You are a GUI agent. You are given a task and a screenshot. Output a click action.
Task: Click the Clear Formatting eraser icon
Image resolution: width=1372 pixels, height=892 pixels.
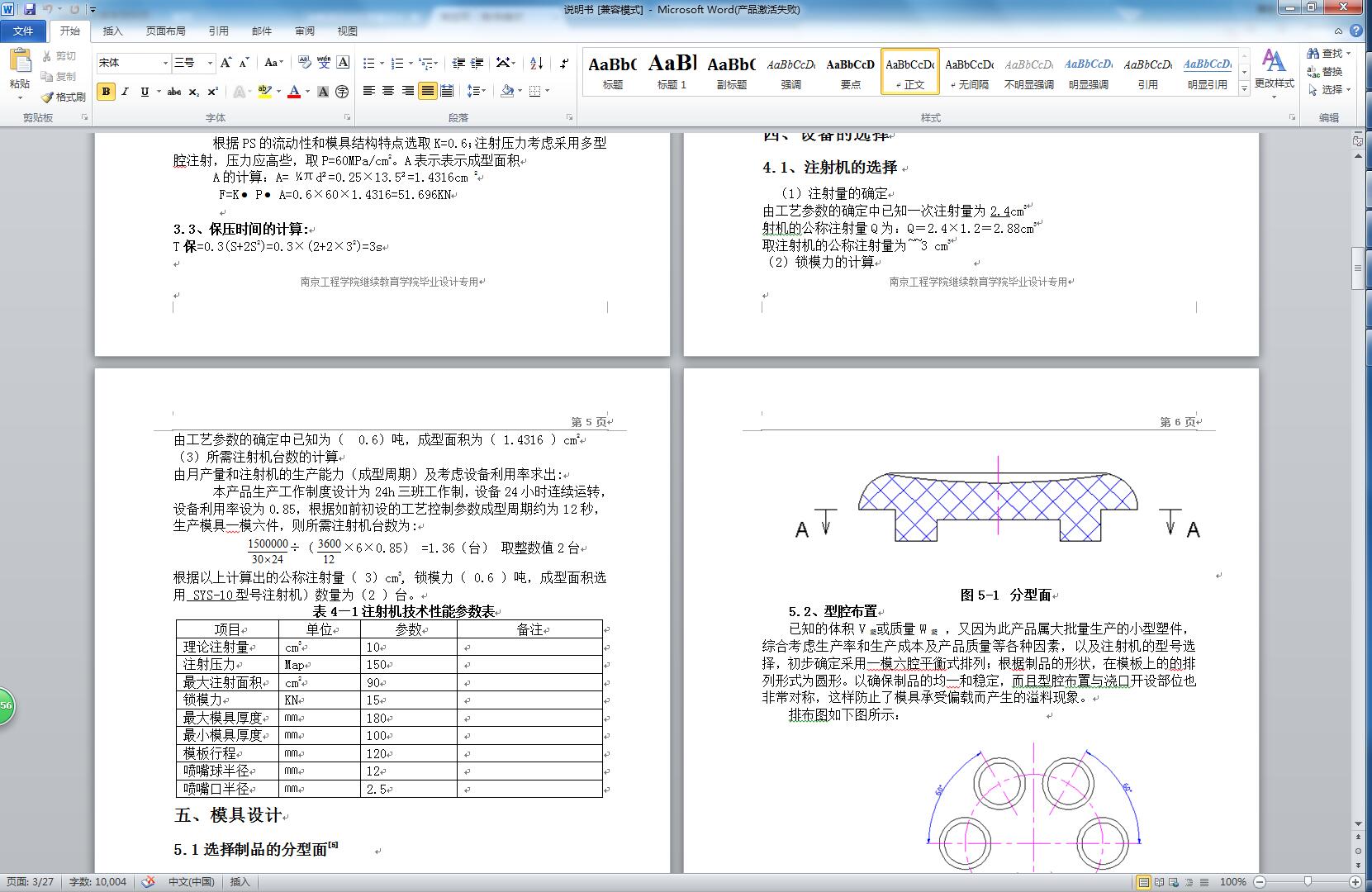(304, 63)
